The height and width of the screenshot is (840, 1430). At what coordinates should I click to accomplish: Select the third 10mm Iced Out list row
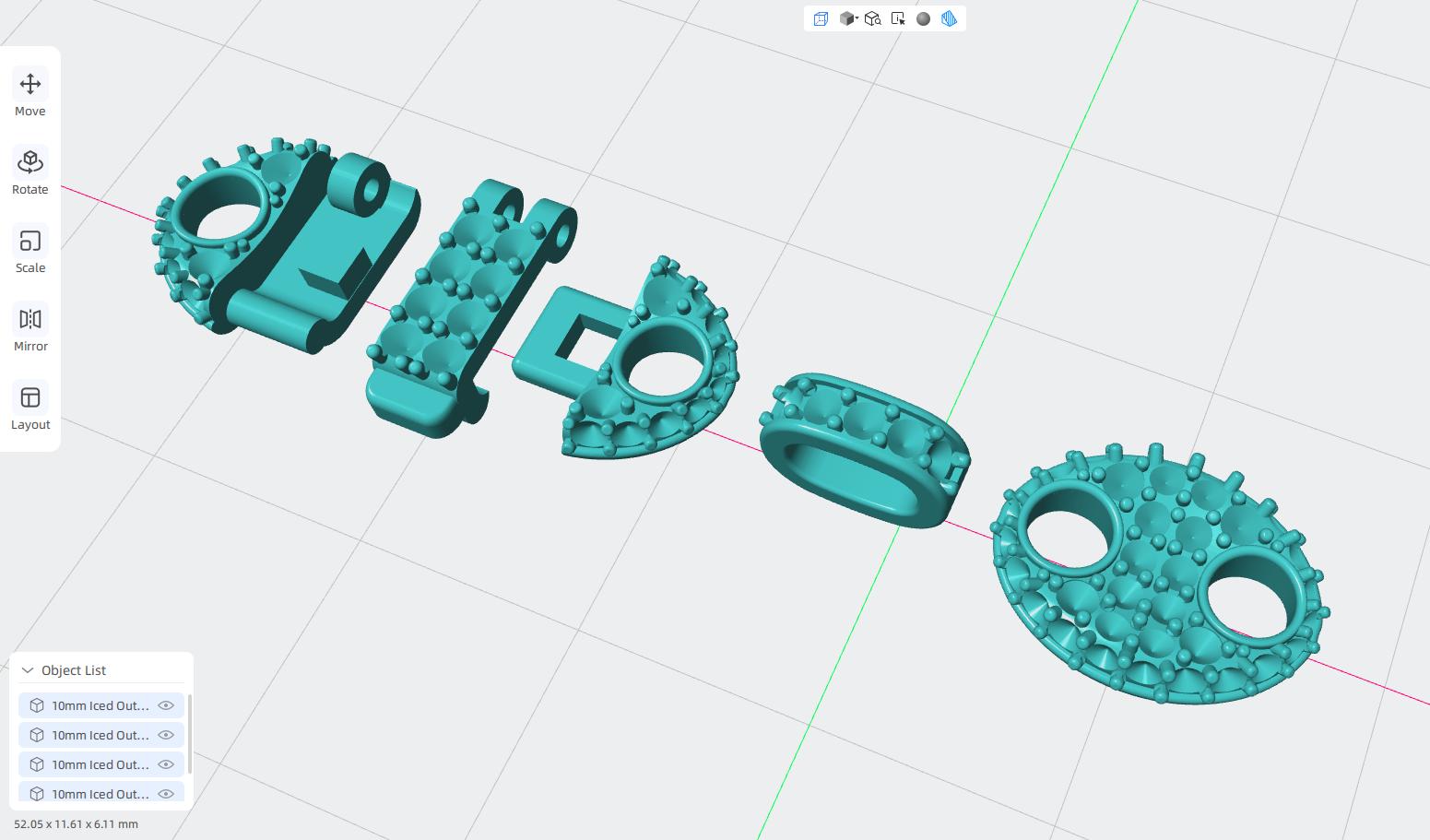coord(101,764)
